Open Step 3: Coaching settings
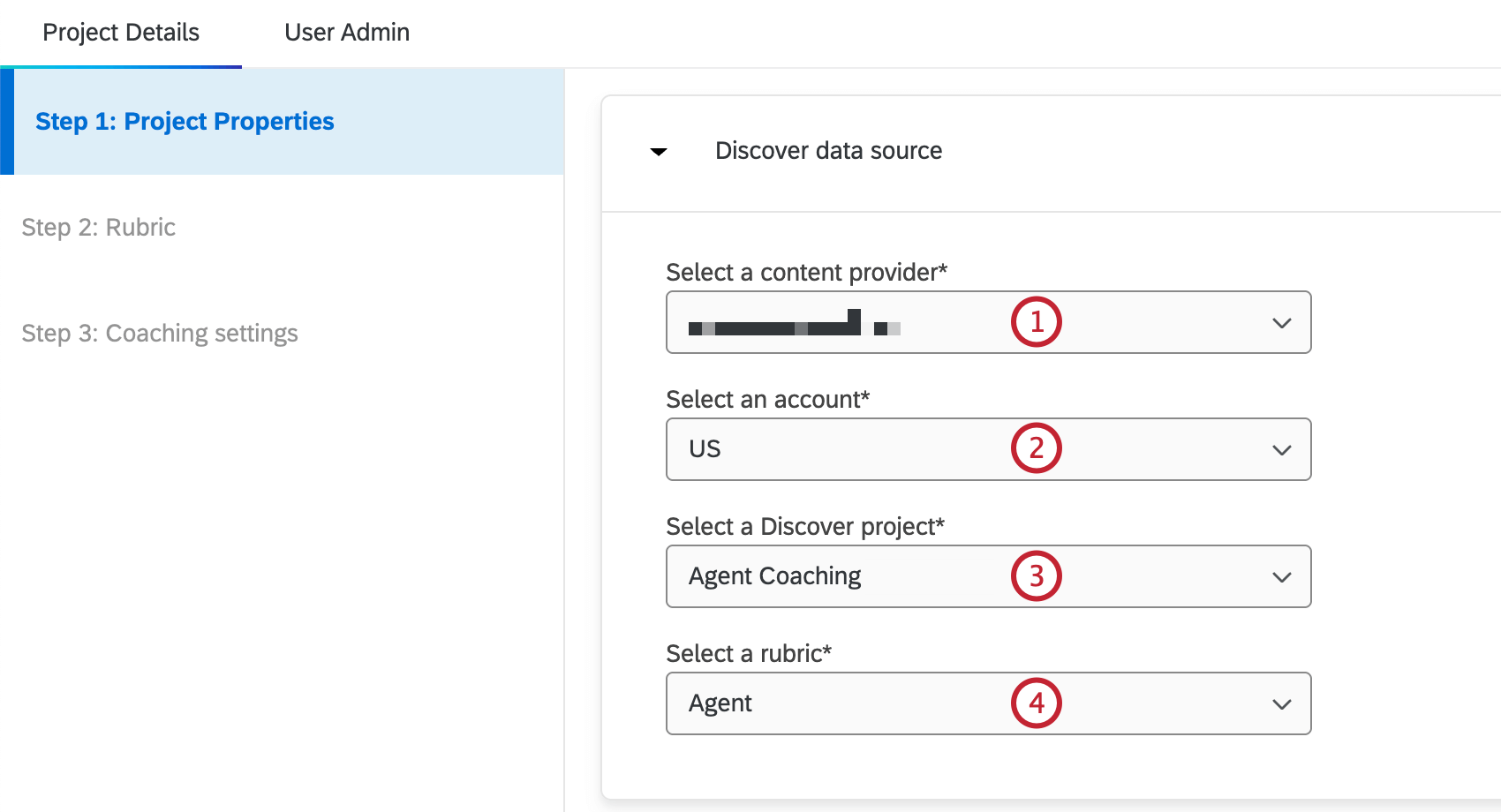The width and height of the screenshot is (1501, 812). click(x=160, y=333)
